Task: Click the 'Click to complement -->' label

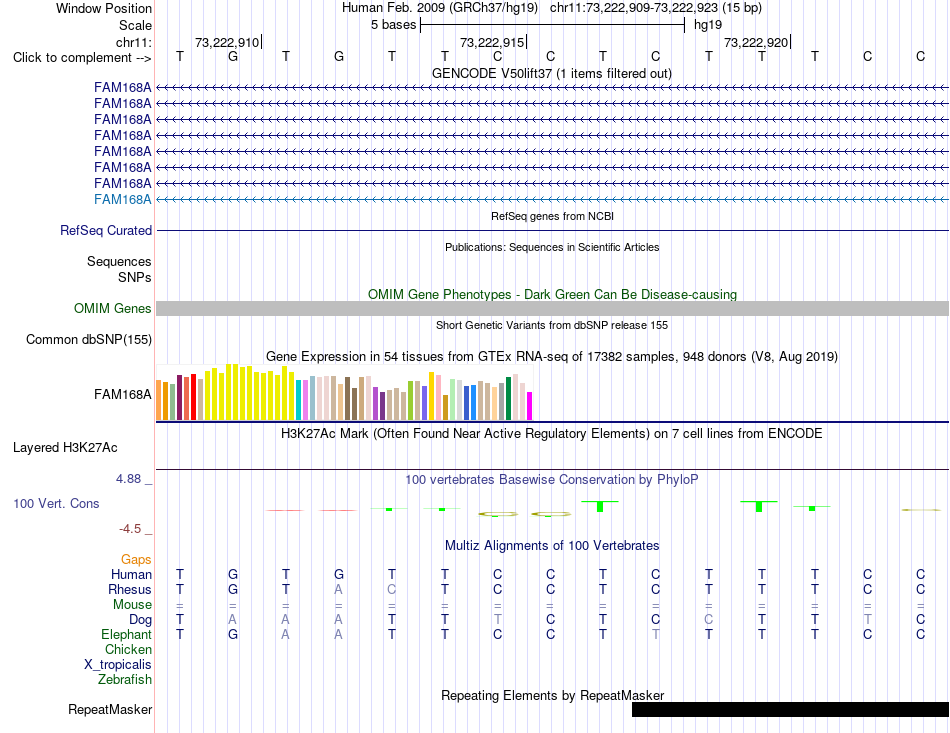Action: [x=82, y=58]
